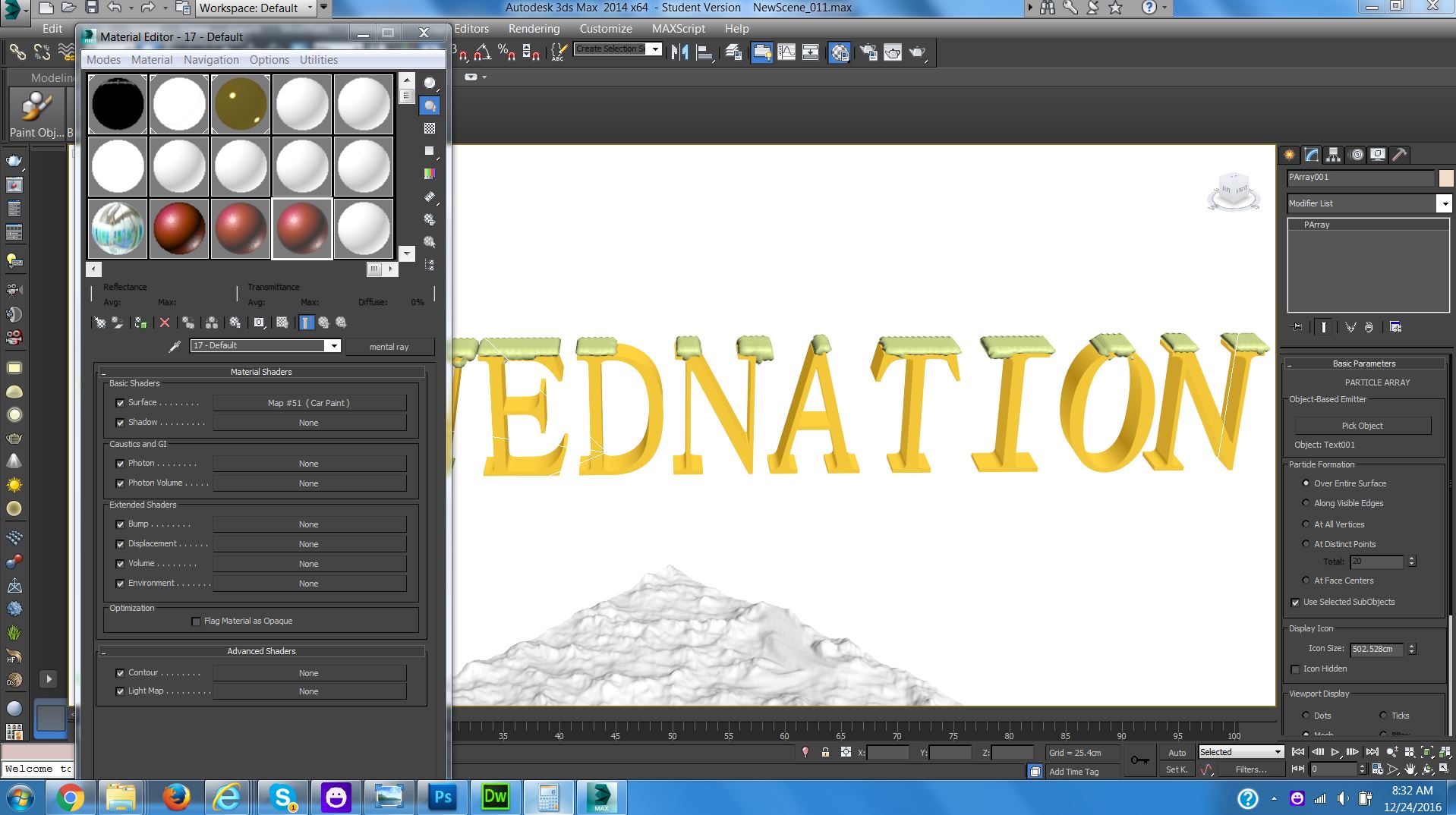Open the Options menu in Material Editor

[269, 59]
